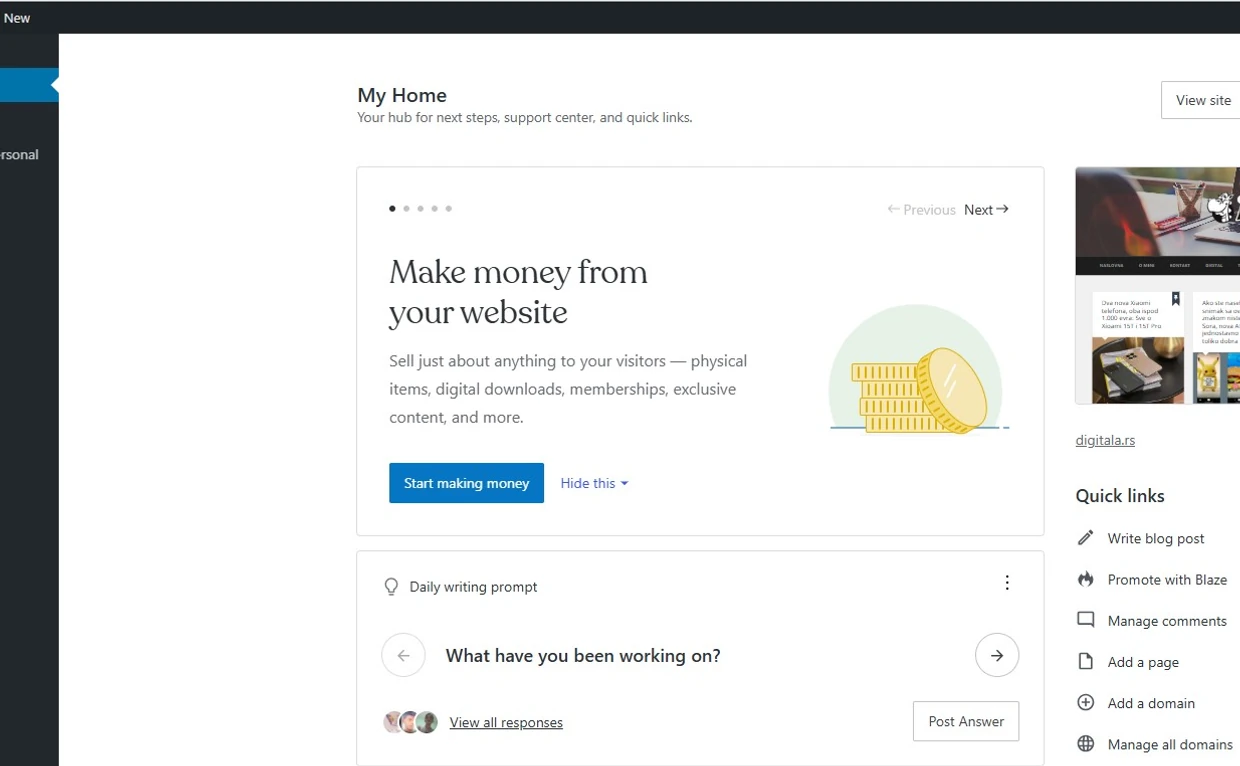This screenshot has width=1240, height=766.
Task: Select the last carousel dot
Action: (x=448, y=209)
